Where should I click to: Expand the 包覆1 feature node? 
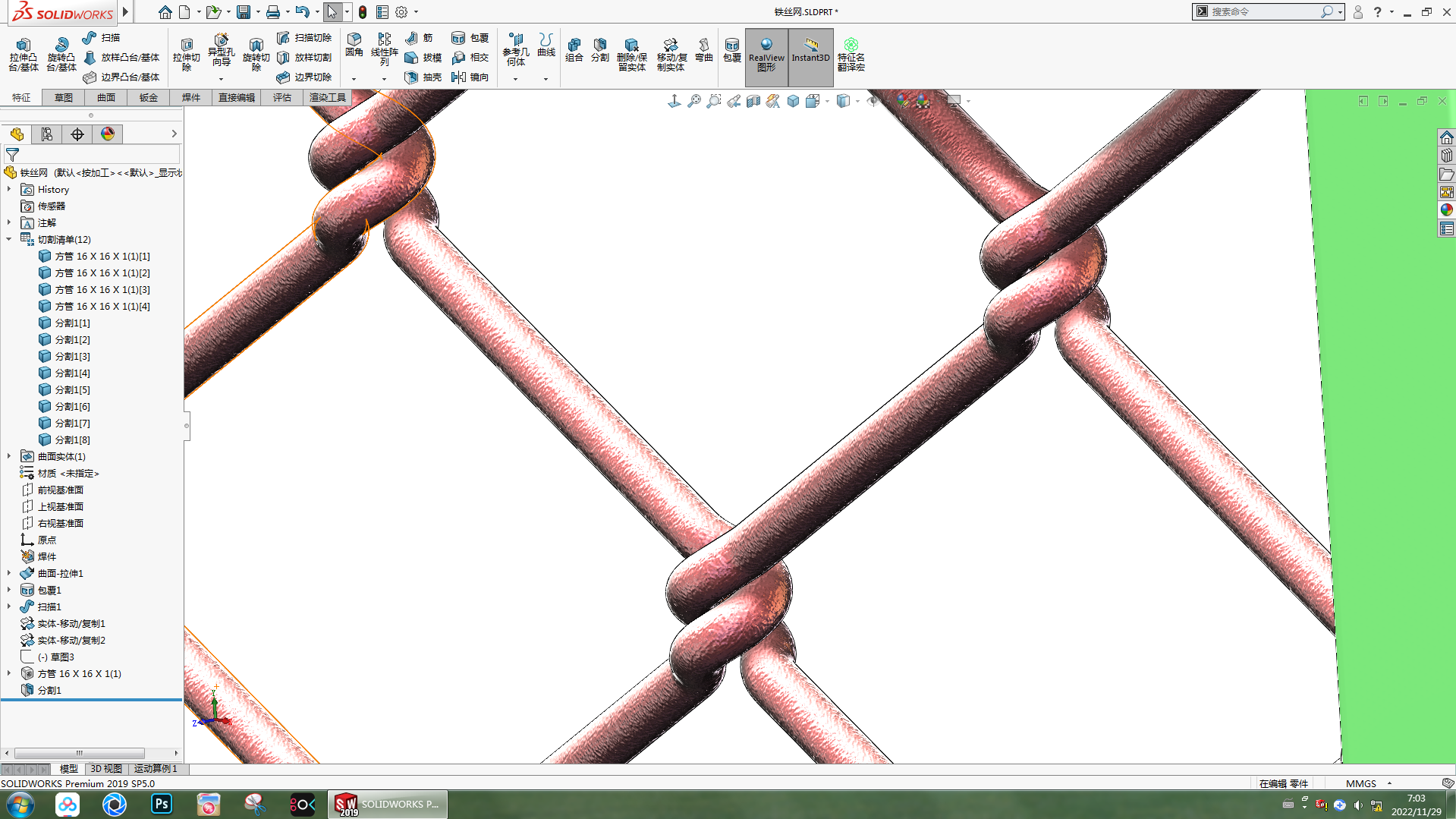(9, 590)
